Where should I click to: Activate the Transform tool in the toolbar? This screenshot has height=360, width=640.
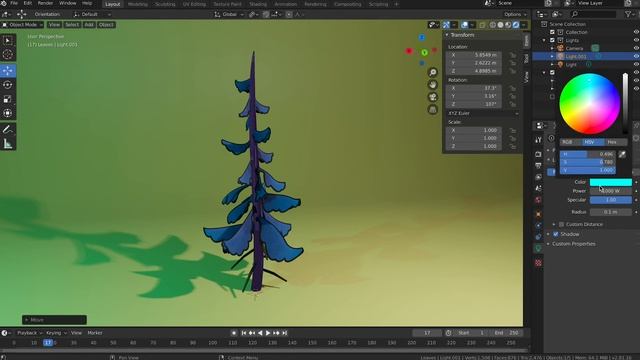click(x=8, y=113)
